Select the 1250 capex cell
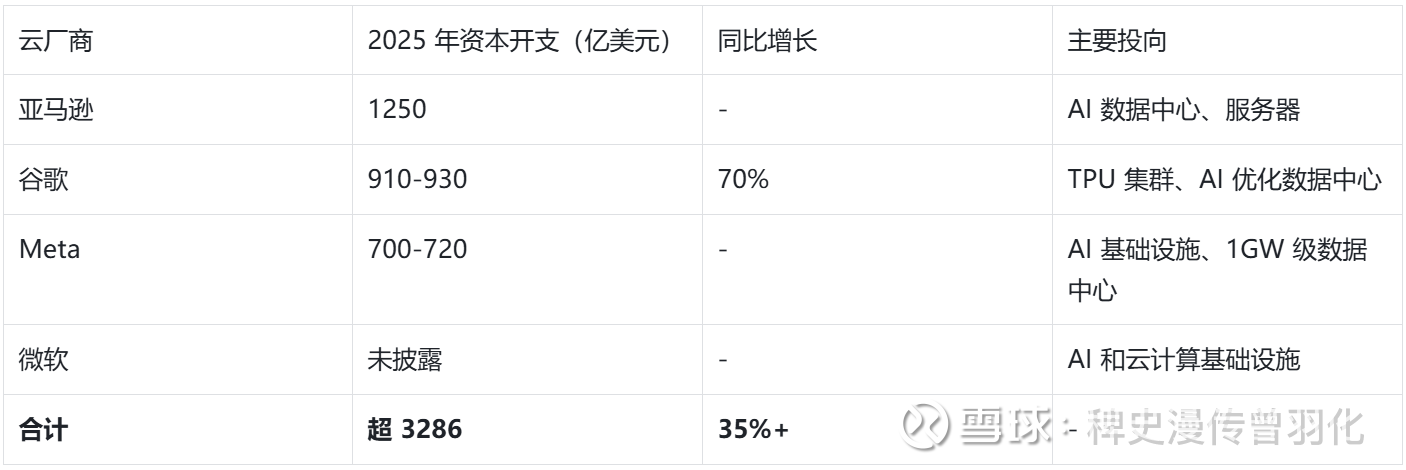The image size is (1406, 470). (x=396, y=110)
